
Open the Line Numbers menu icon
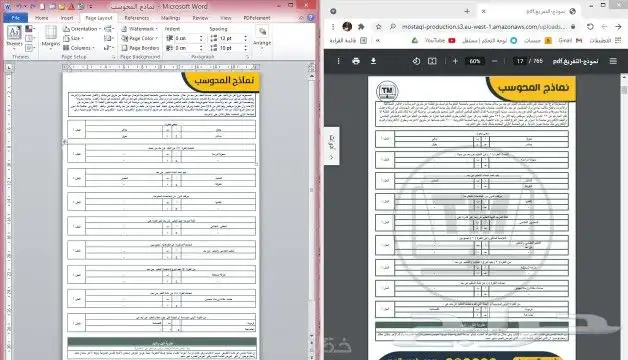coord(108,38)
